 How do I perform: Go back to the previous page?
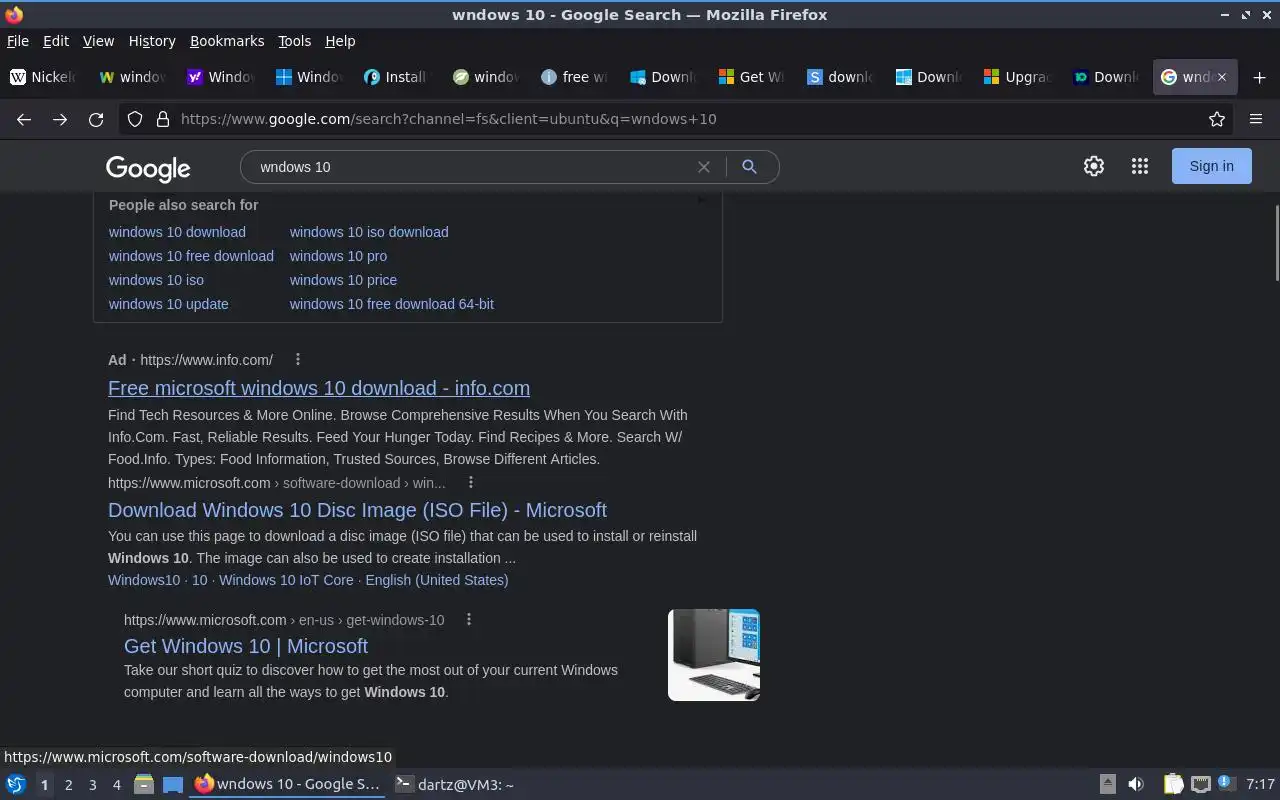pos(24,119)
